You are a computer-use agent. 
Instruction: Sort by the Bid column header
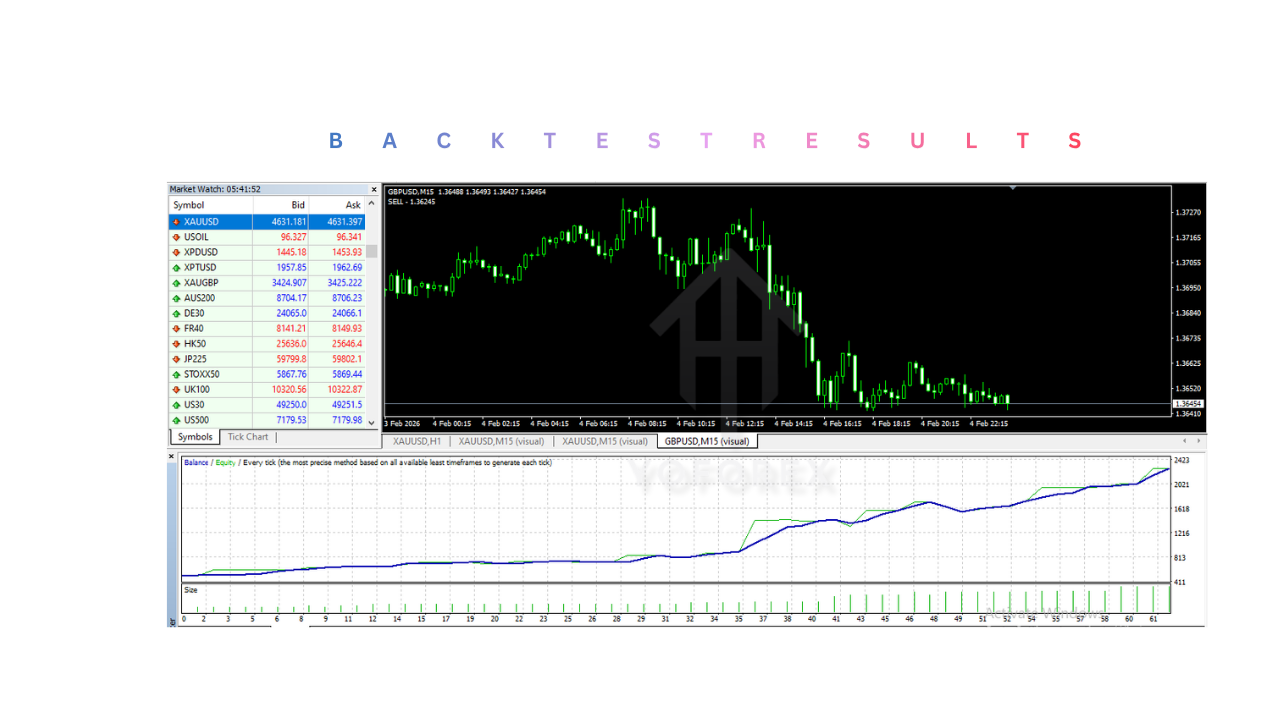[297, 205]
